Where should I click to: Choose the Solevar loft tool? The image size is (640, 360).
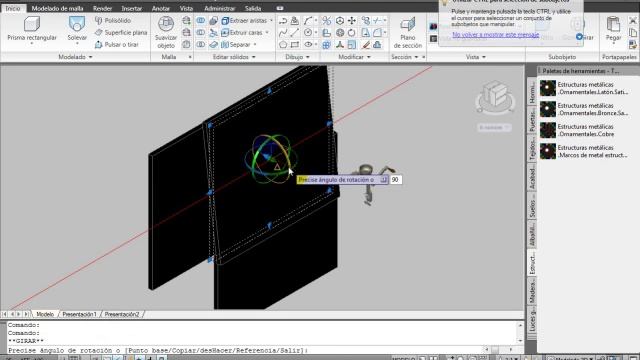[x=77, y=29]
